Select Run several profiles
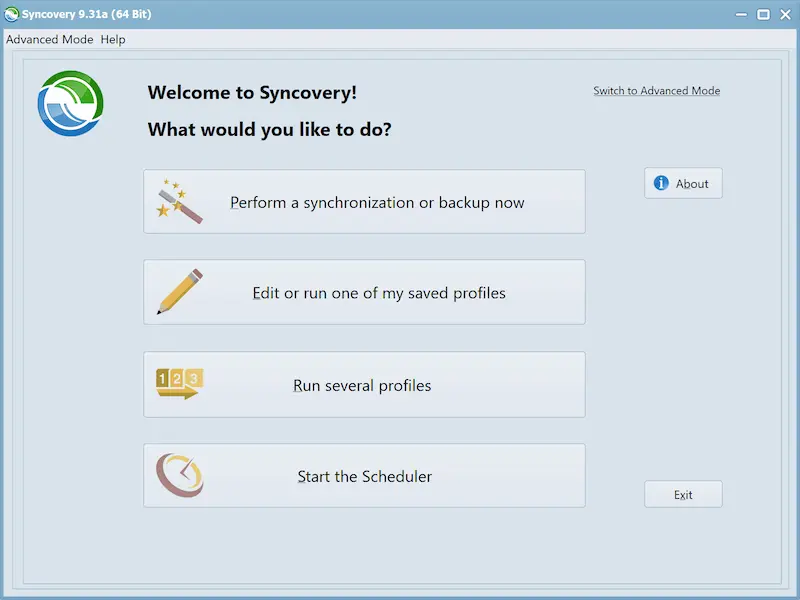The image size is (800, 600). pyautogui.click(x=364, y=384)
